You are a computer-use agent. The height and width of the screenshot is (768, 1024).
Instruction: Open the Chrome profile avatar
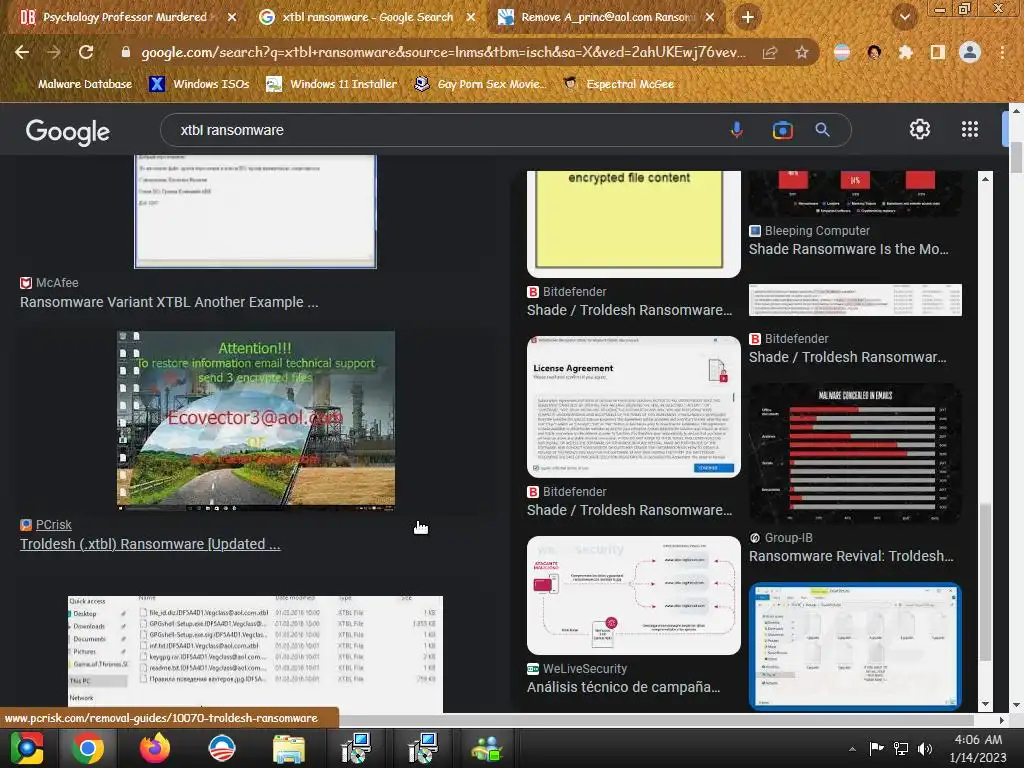970,52
